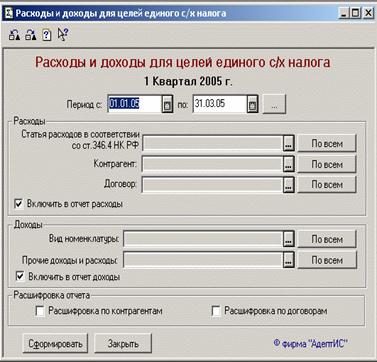The height and width of the screenshot is (362, 377).
Task: Click the window icon in title bar
Action: pos(9,14)
